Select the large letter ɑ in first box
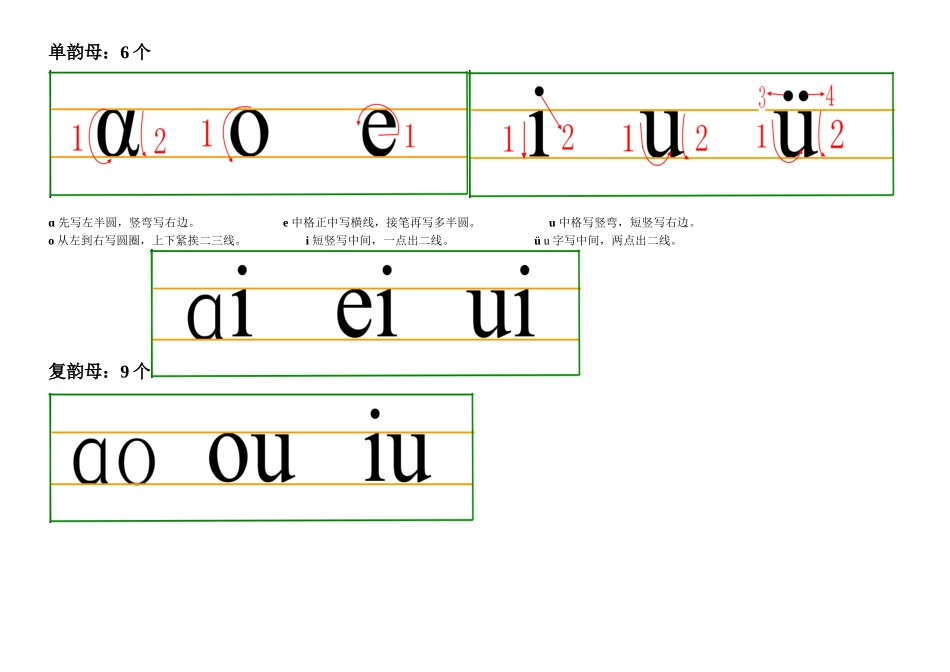 [118, 132]
